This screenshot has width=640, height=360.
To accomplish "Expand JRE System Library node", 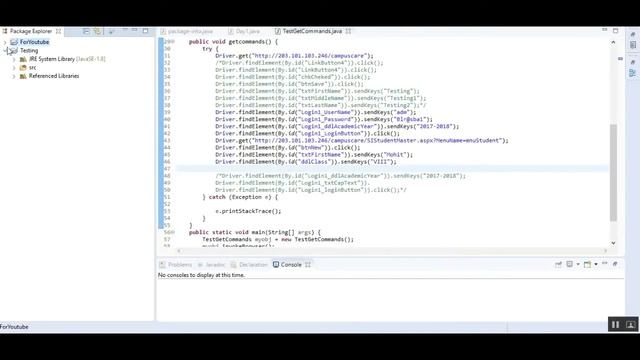I will point(14,59).
